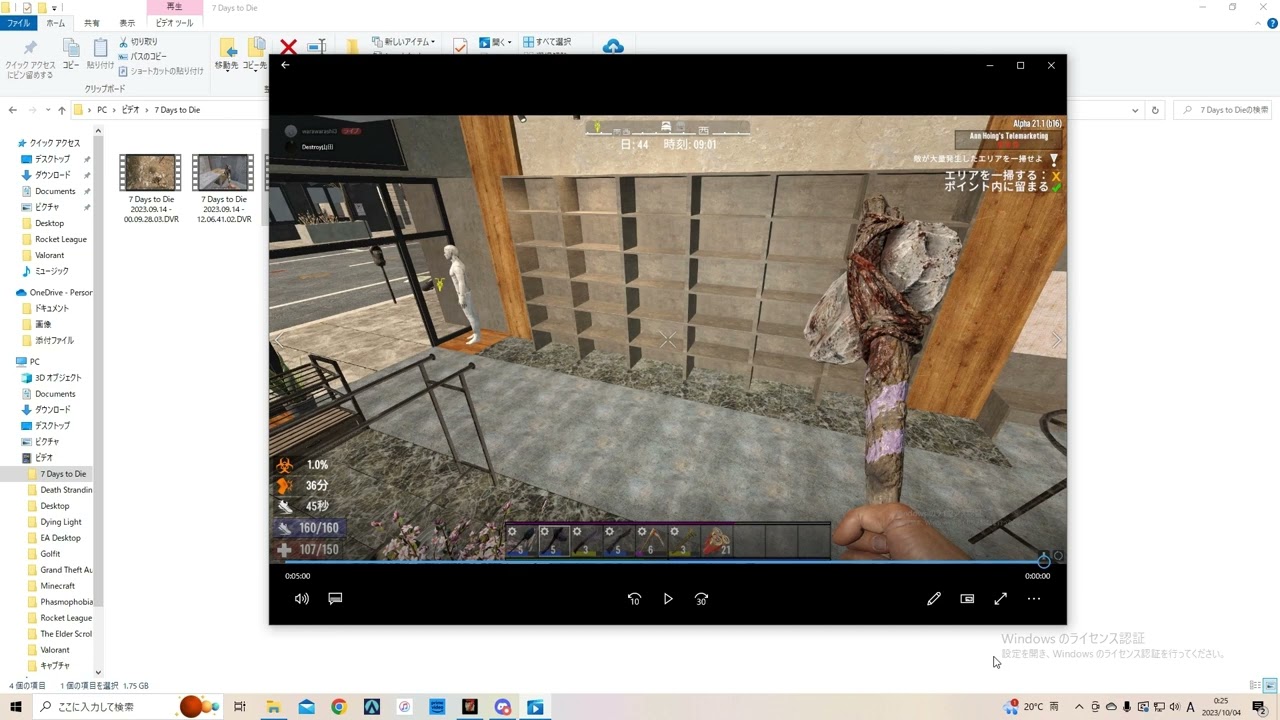Click PC in the address breadcrumb
The height and width of the screenshot is (720, 1280).
[x=102, y=110]
